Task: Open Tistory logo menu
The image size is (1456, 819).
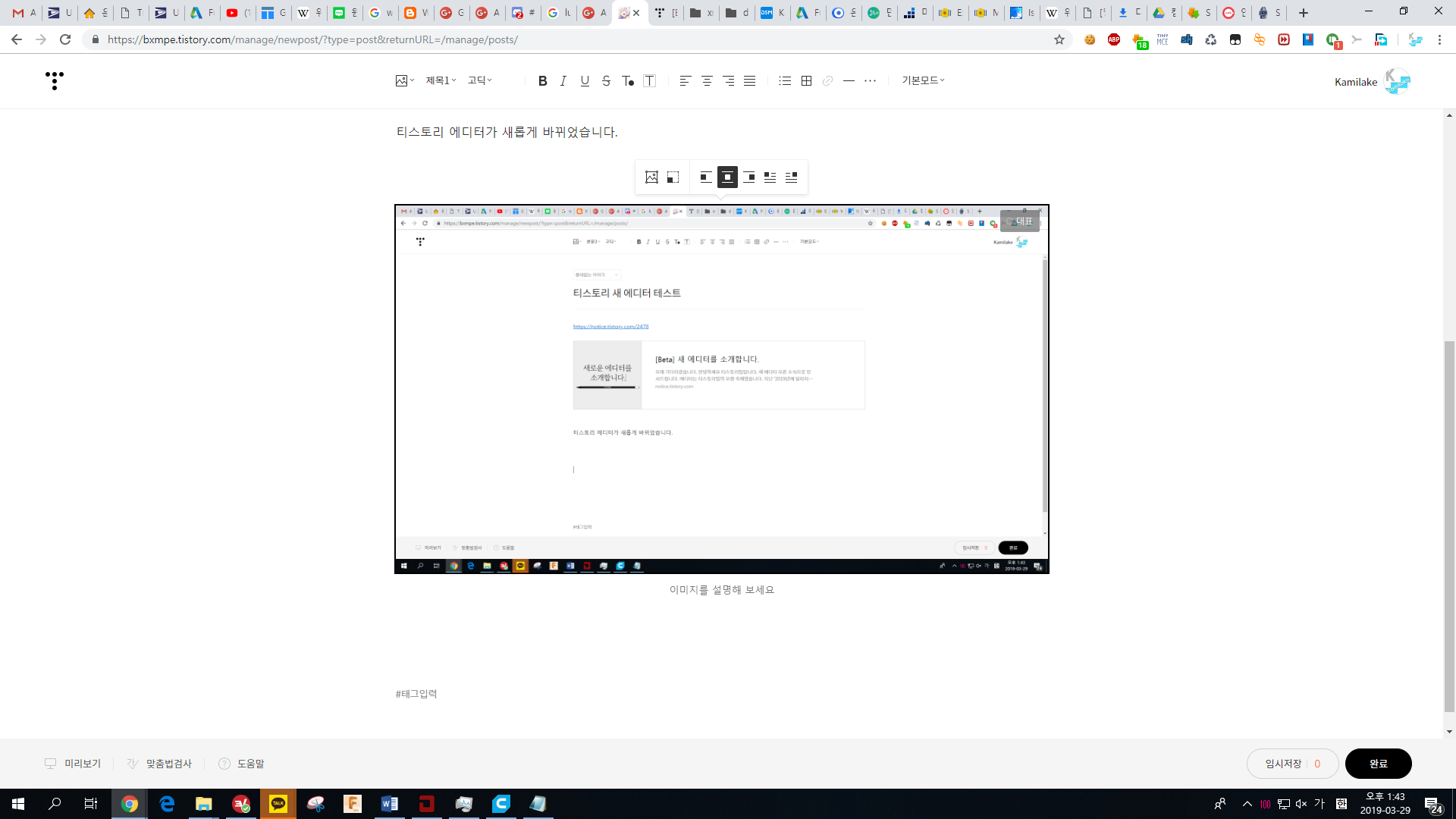Action: (x=55, y=80)
